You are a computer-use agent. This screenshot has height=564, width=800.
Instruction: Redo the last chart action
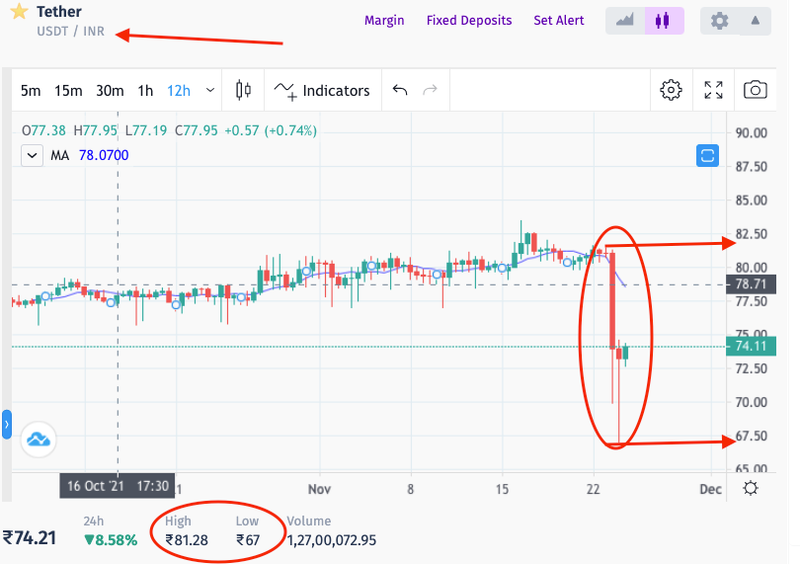pyautogui.click(x=430, y=90)
